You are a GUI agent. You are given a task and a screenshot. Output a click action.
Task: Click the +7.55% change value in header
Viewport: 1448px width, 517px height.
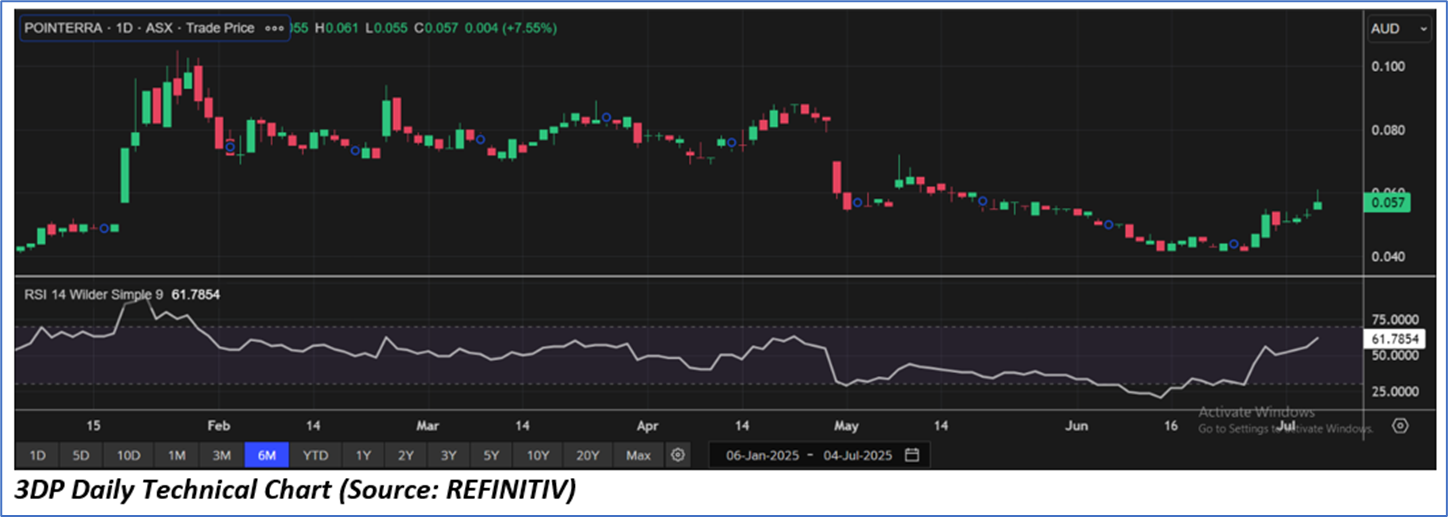click(x=530, y=28)
